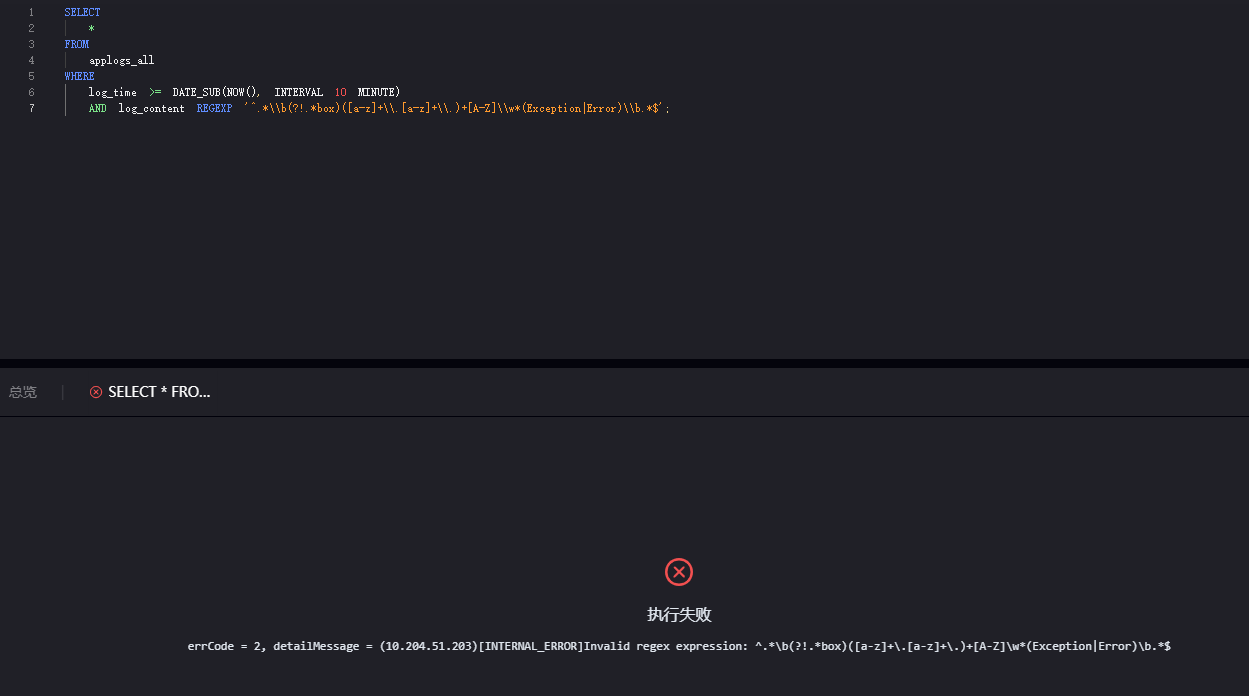Screen dimensions: 1249x696
Task: Click the asterisk on line 2
Action: tap(91, 28)
